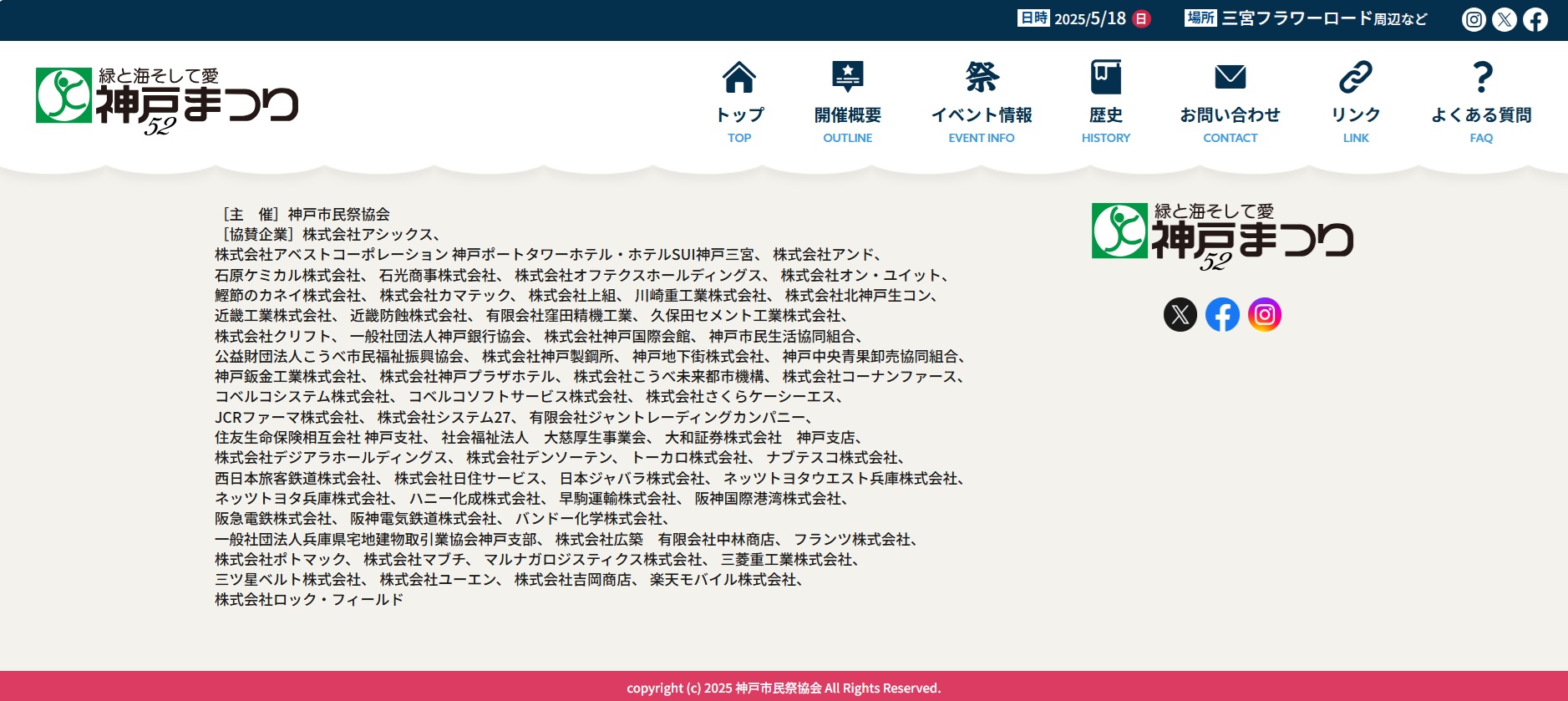The image size is (1568, 701).
Task: Select sponsor 株式会社アシックス
Action: click(368, 235)
